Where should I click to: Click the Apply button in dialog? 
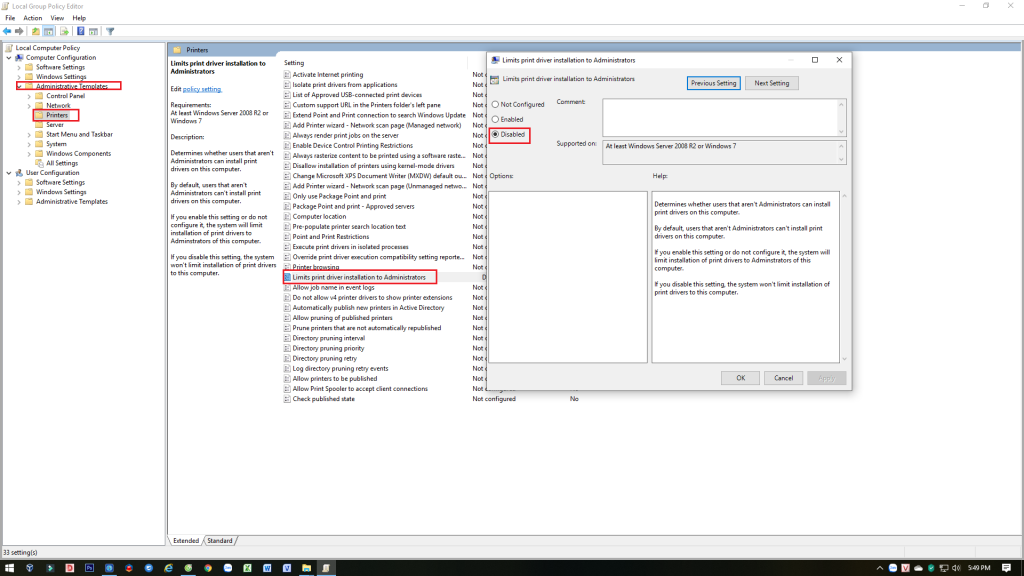coord(826,378)
